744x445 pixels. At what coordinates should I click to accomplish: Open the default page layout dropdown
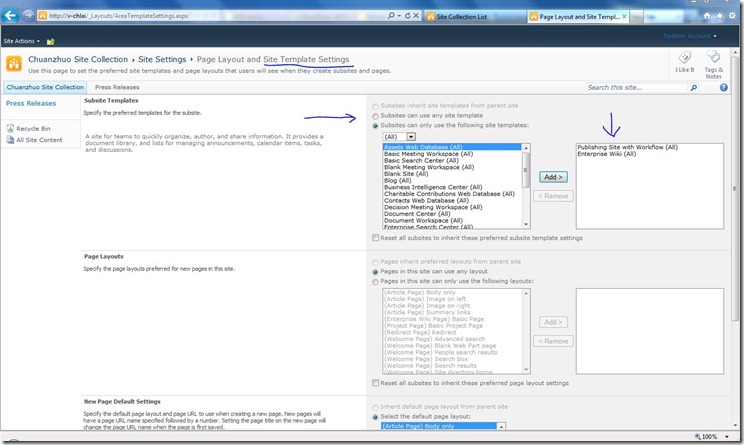443,426
